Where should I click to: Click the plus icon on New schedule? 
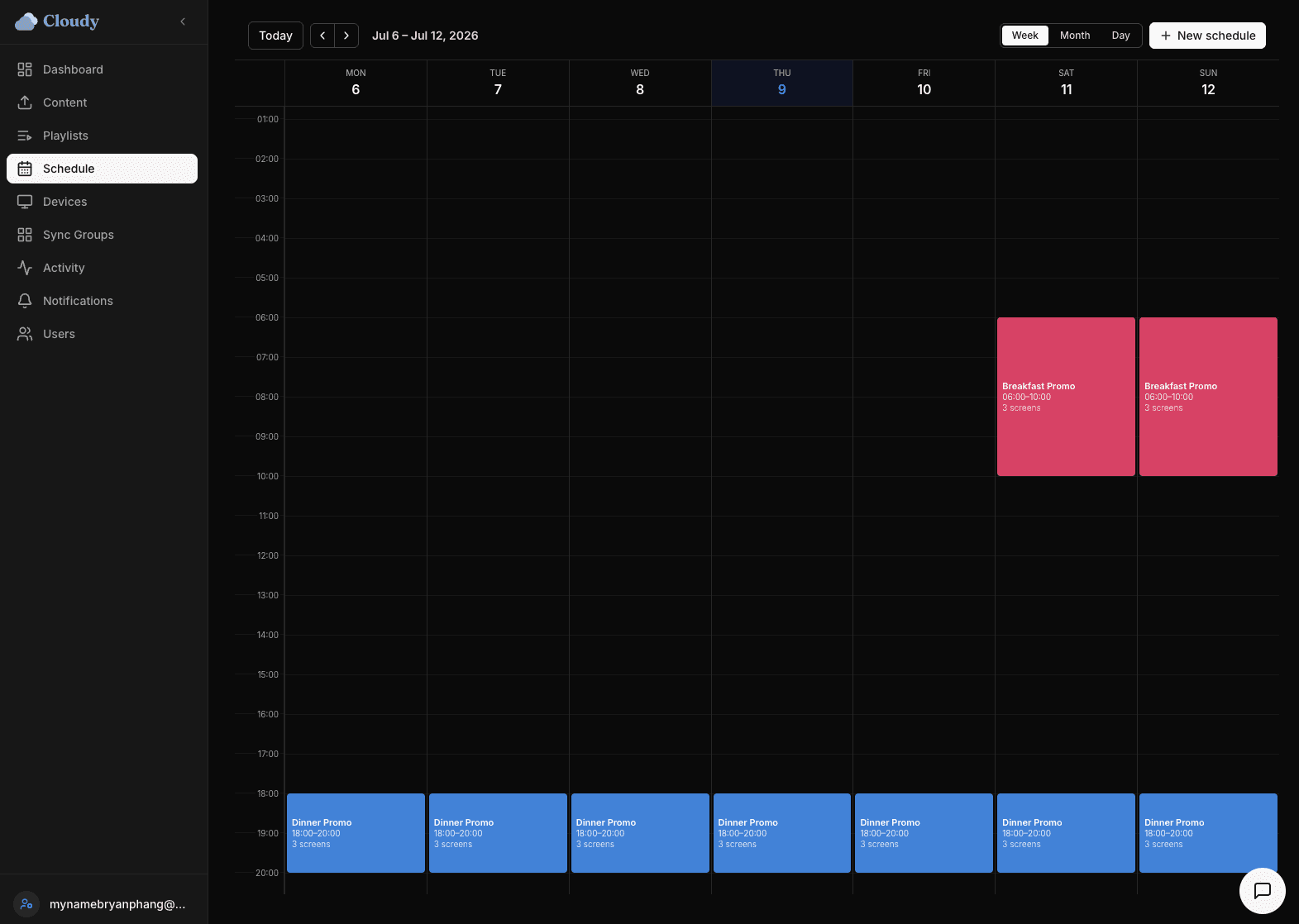[1166, 36]
